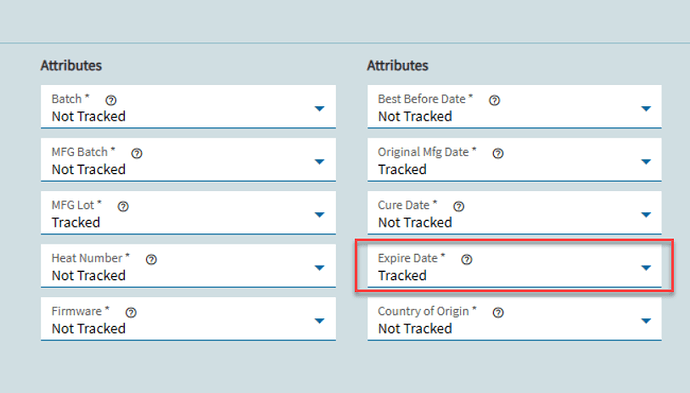Select the Best Before Date 'Not Tracked' value
The height and width of the screenshot is (393, 690).
tap(415, 116)
